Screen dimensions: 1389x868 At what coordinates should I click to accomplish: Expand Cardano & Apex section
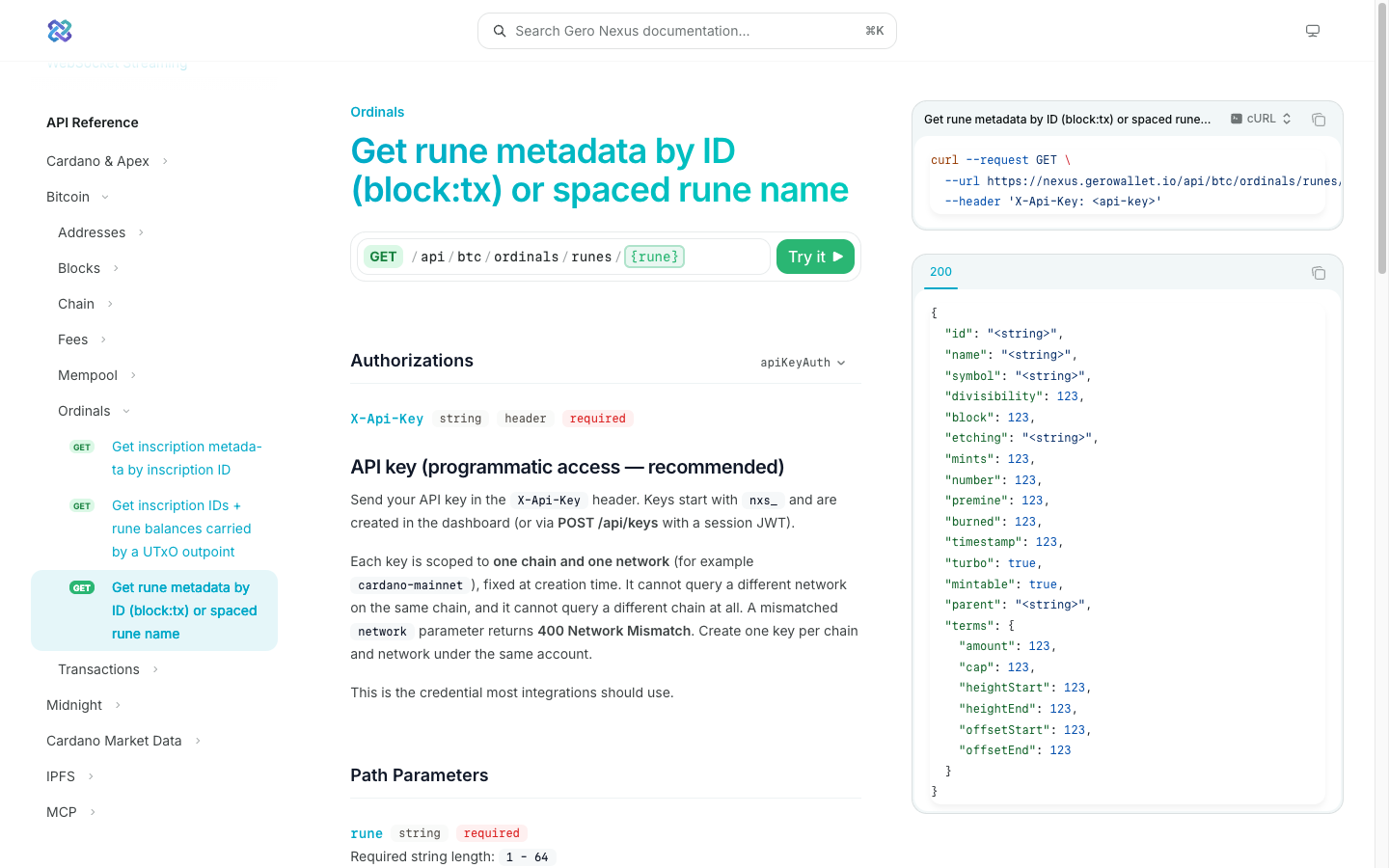(x=107, y=161)
